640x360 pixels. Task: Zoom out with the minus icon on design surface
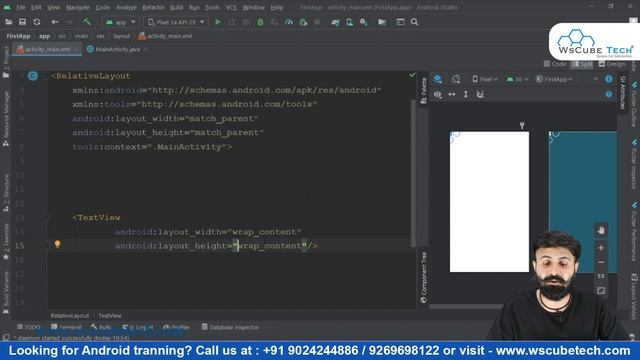click(601, 262)
